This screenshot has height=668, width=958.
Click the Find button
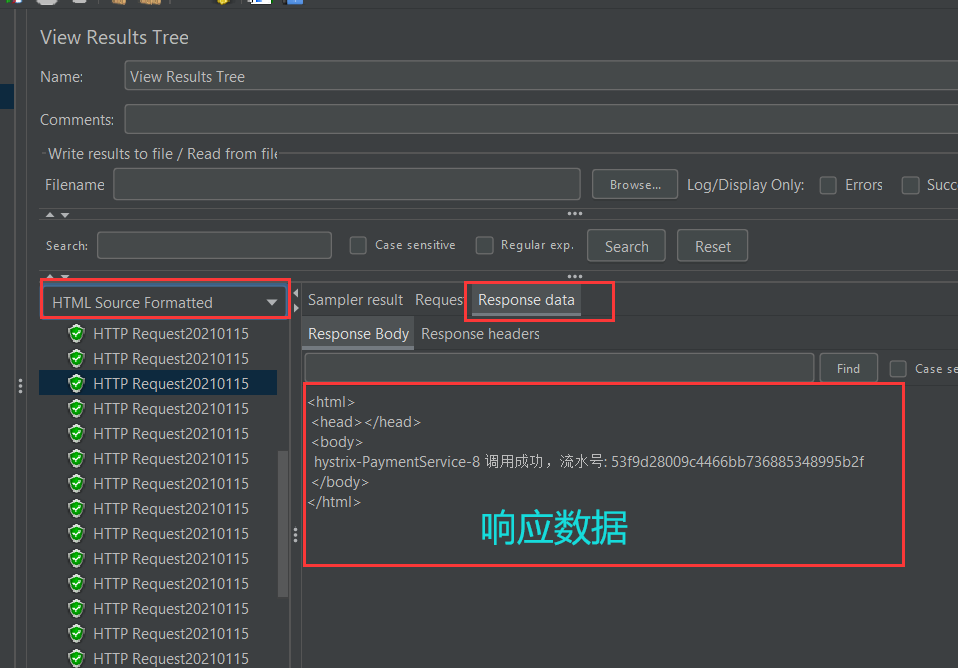click(848, 369)
